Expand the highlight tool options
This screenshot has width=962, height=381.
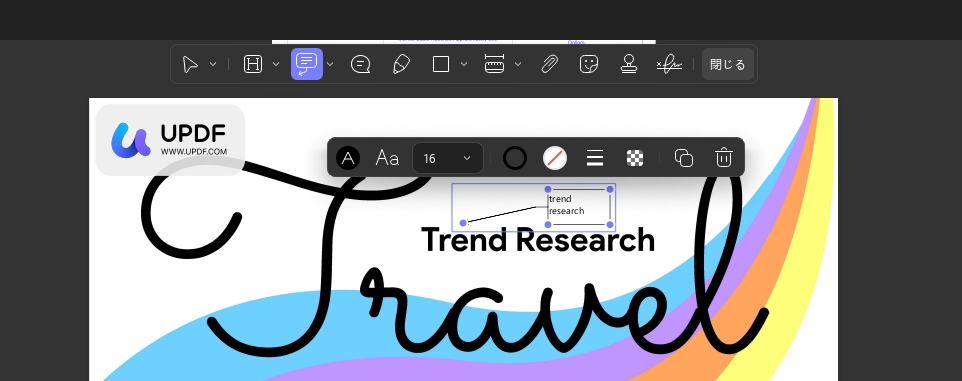click(275, 64)
